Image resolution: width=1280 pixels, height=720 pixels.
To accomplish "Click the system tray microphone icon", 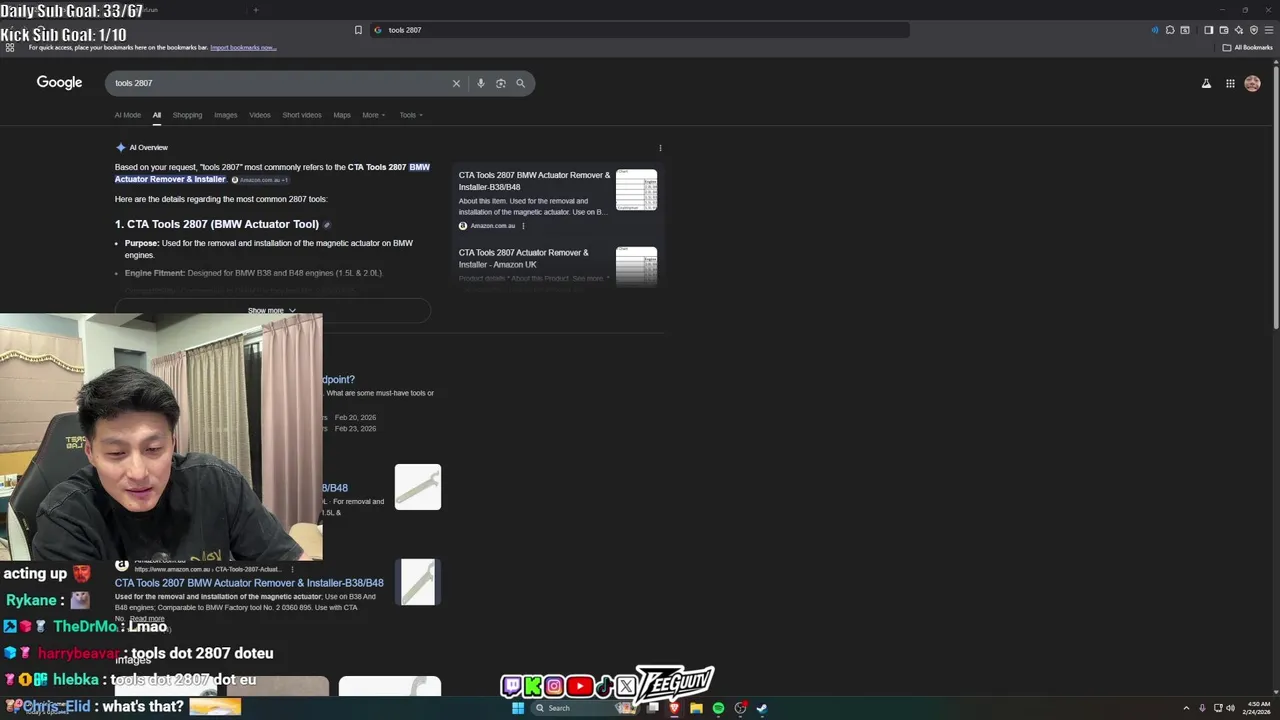I will click(x=1202, y=708).
